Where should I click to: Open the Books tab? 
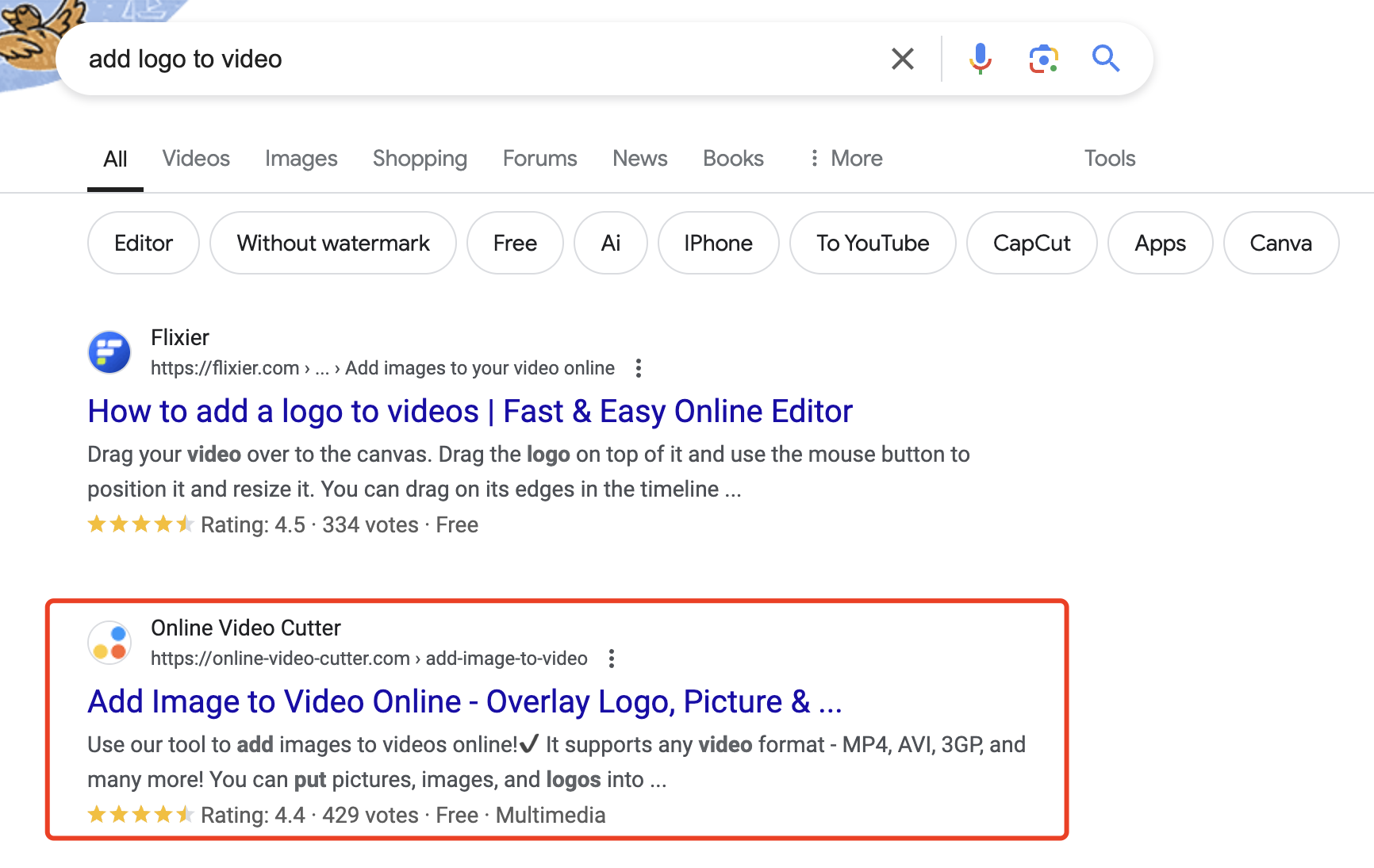pos(733,159)
